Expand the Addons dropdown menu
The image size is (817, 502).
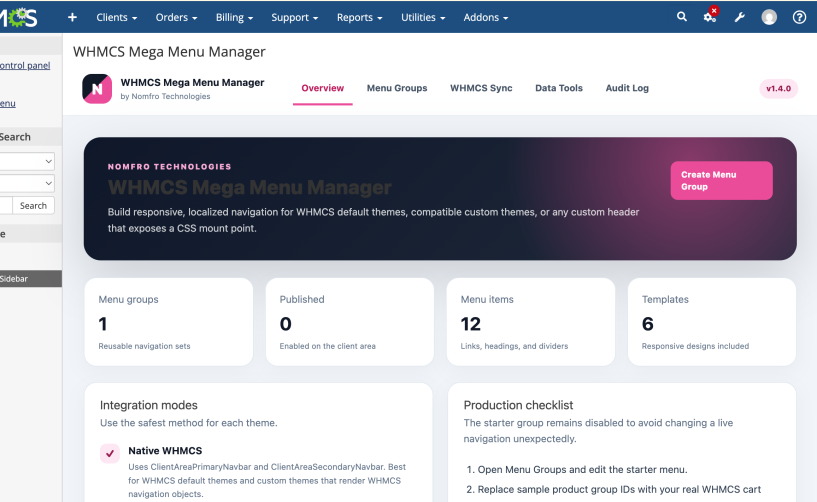tap(486, 17)
